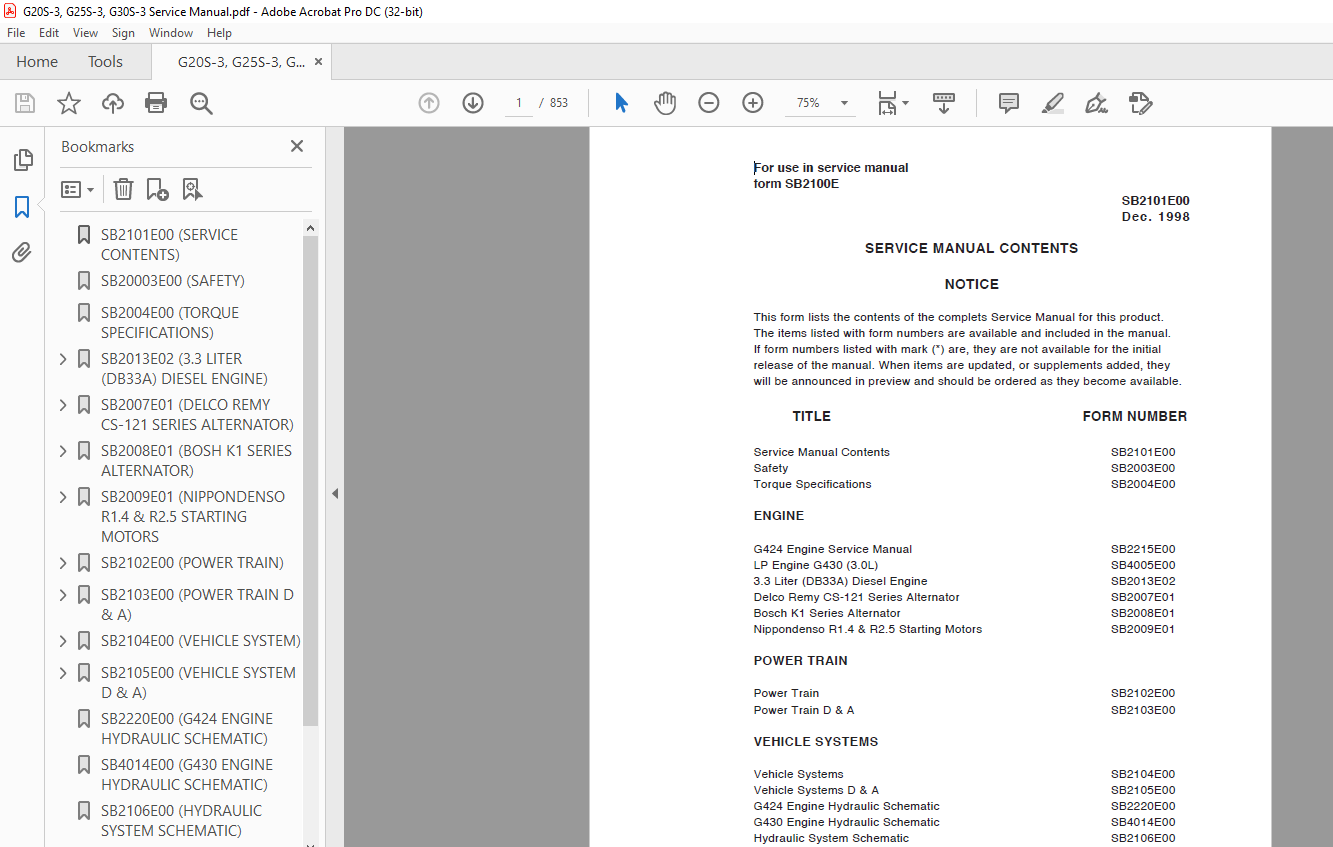
Task: Open the File menu
Action: pos(16,33)
